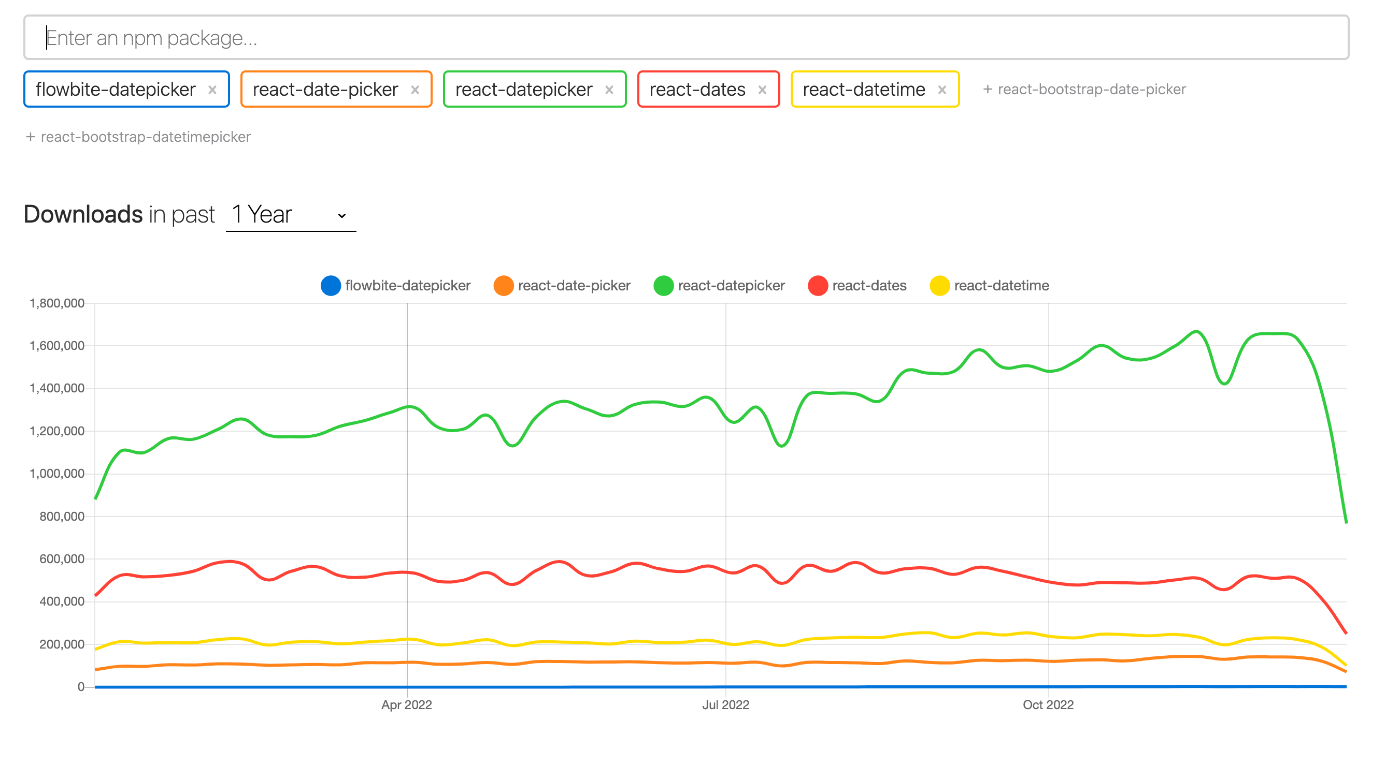This screenshot has height=765, width=1400.
Task: Toggle react-date-picker orange legend dot
Action: pos(504,286)
